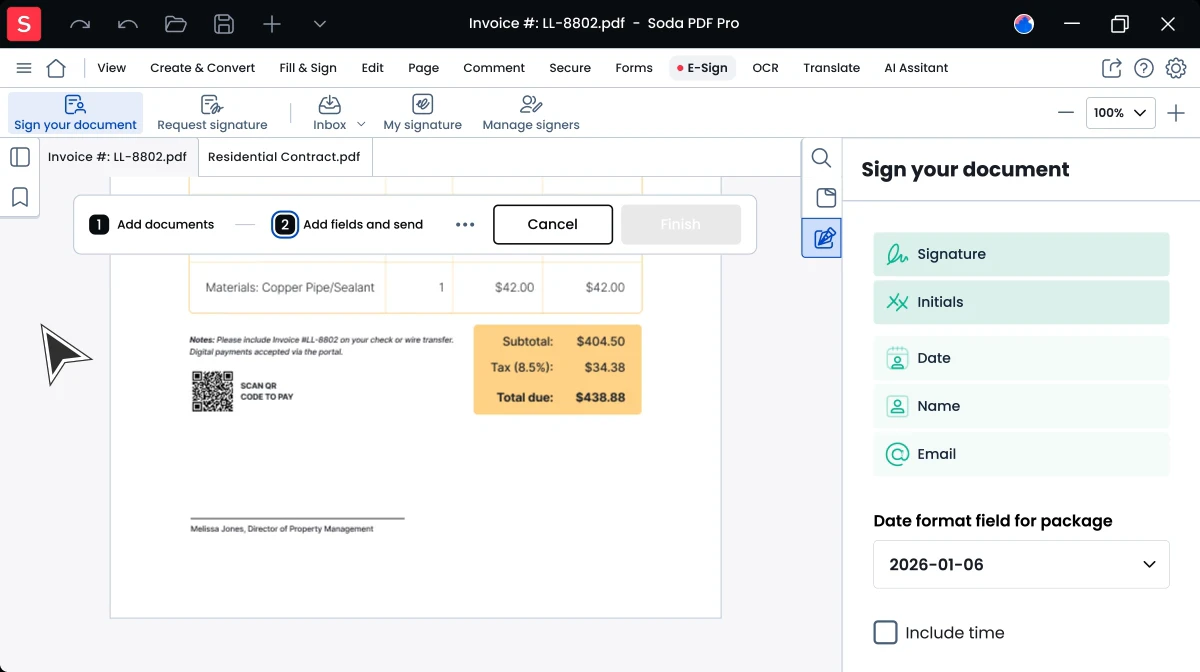
Task: Open the OCR tab
Action: click(765, 68)
